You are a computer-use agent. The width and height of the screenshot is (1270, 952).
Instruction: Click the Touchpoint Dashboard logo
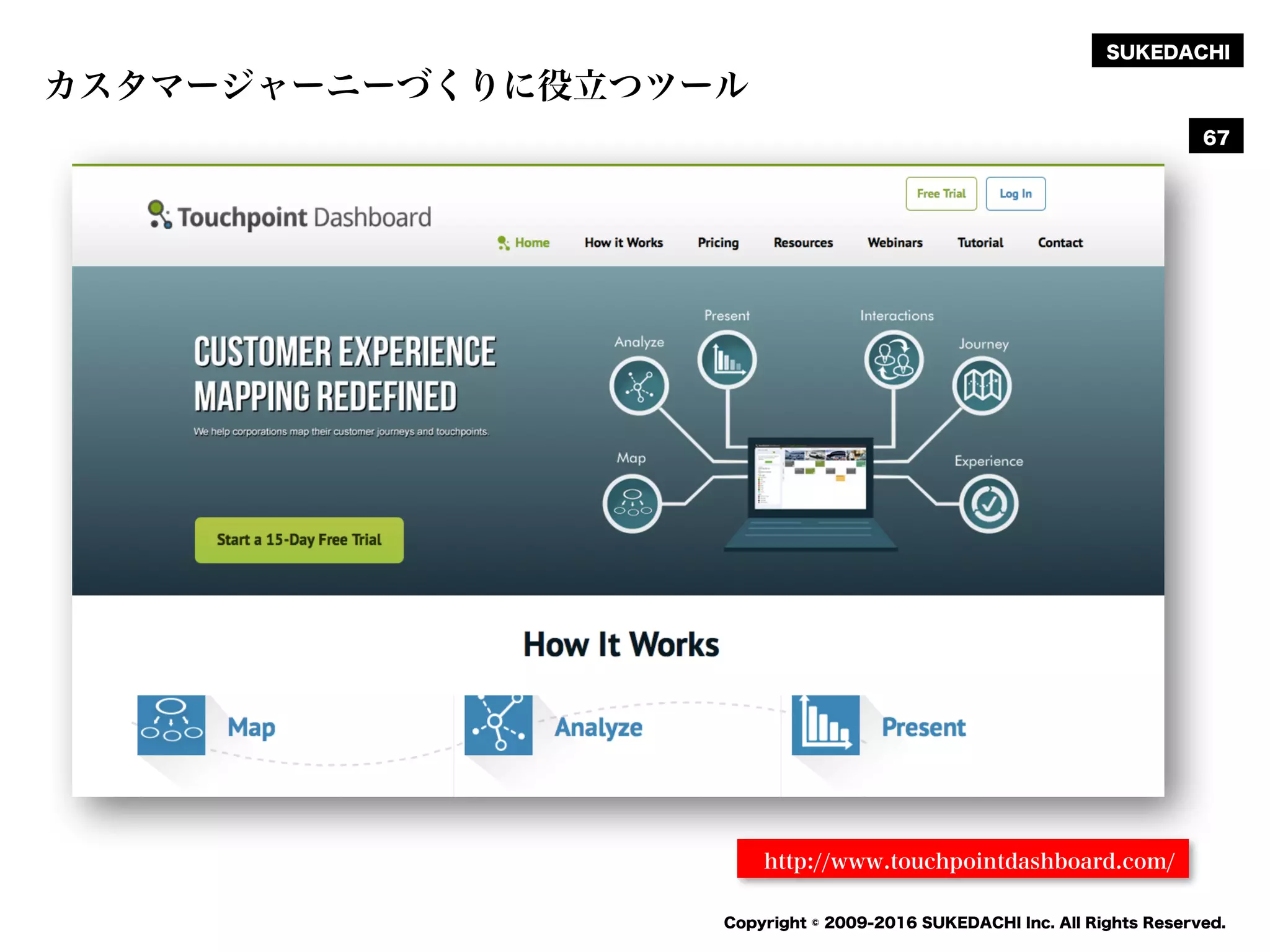[289, 216]
